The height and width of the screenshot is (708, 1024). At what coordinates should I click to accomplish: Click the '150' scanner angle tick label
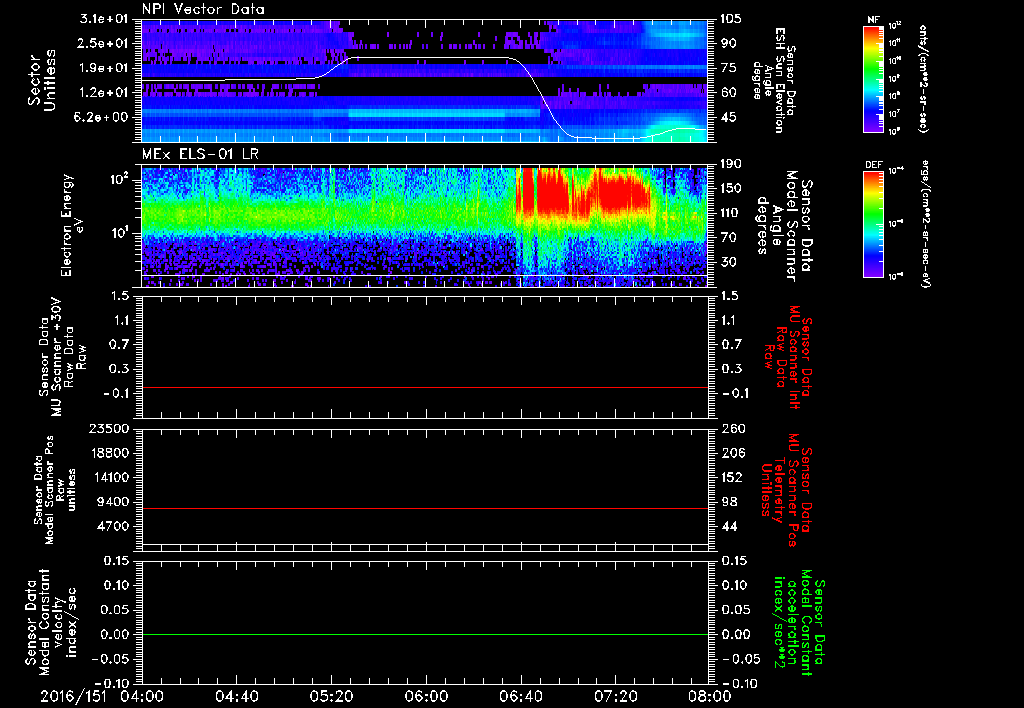732,189
